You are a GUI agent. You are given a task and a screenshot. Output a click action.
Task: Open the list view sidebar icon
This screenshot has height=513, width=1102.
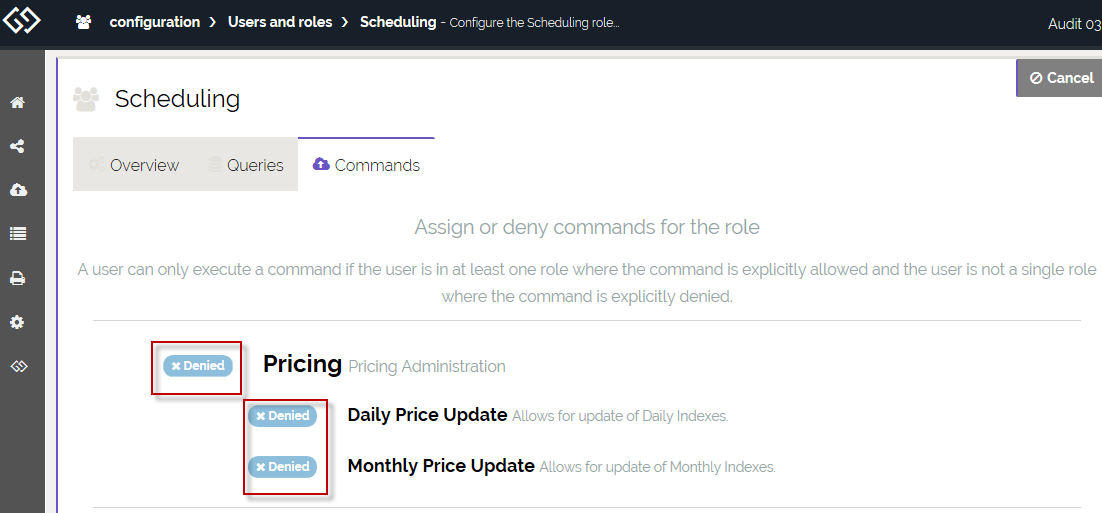(x=17, y=234)
